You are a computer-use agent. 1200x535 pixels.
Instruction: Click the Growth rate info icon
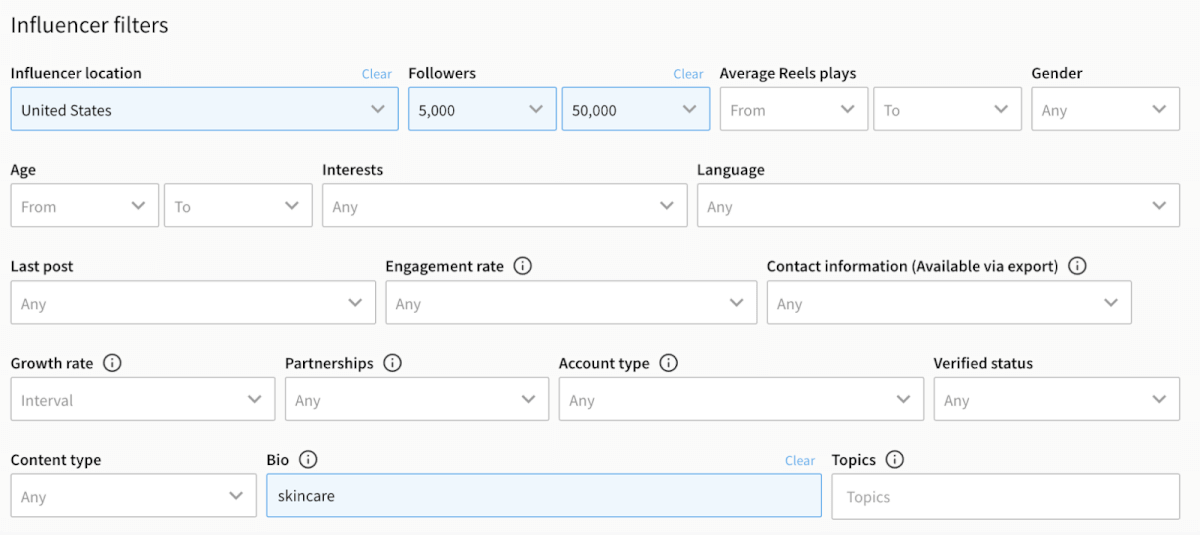pyautogui.click(x=112, y=363)
